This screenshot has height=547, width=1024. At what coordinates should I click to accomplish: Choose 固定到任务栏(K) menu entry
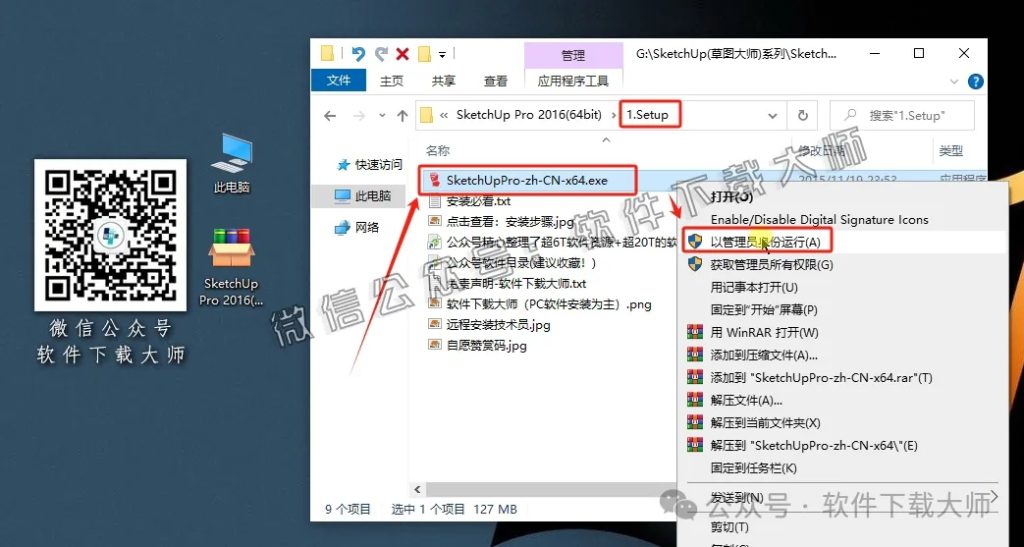coord(753,468)
